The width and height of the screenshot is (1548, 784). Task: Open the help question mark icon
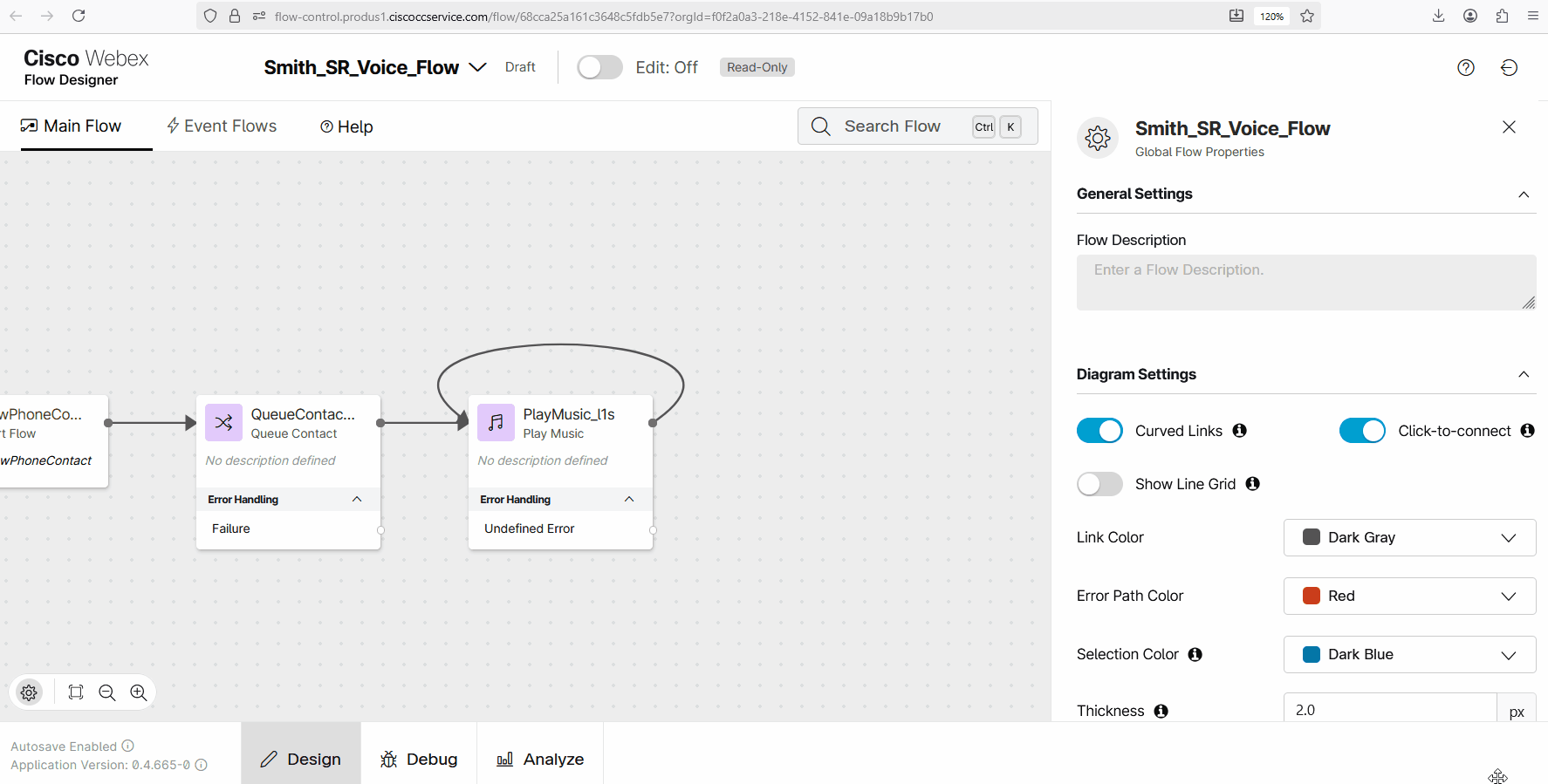point(1465,68)
